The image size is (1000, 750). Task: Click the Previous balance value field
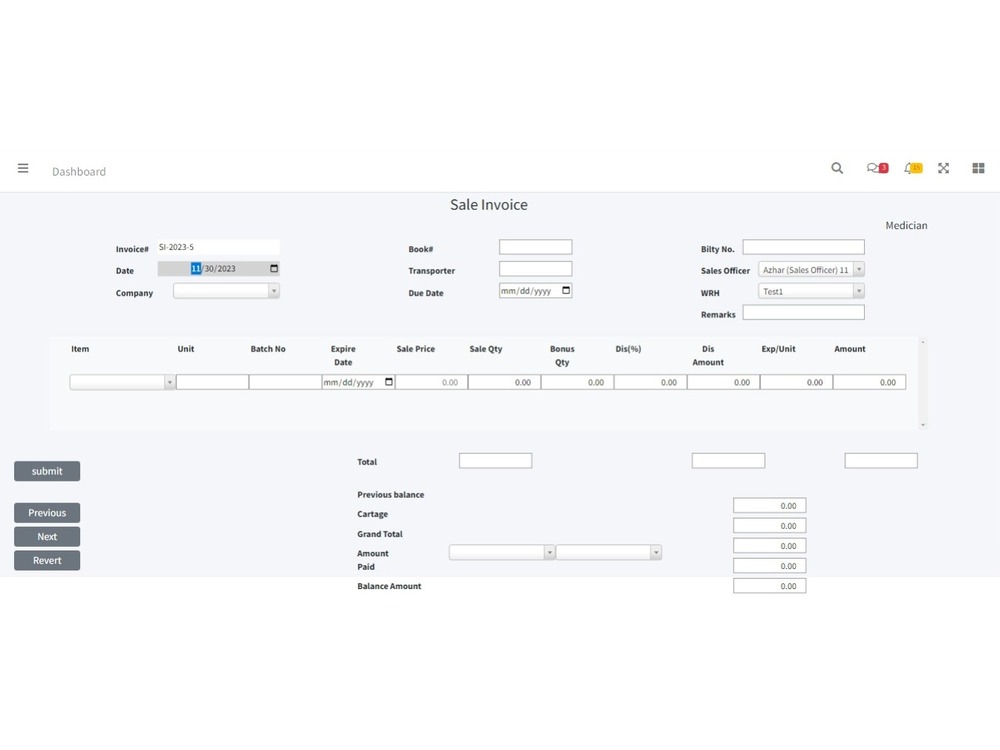click(770, 506)
